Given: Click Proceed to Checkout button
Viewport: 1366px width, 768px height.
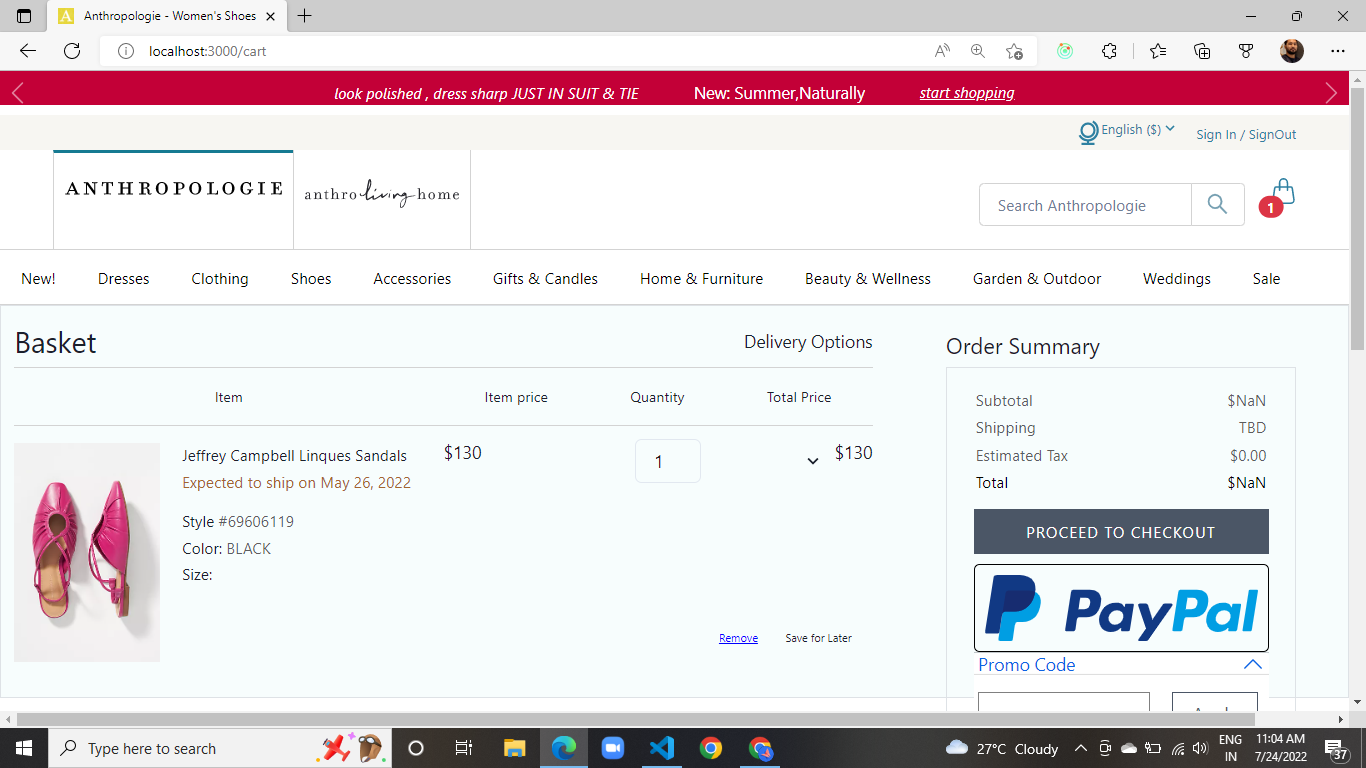Looking at the screenshot, I should tap(1121, 531).
